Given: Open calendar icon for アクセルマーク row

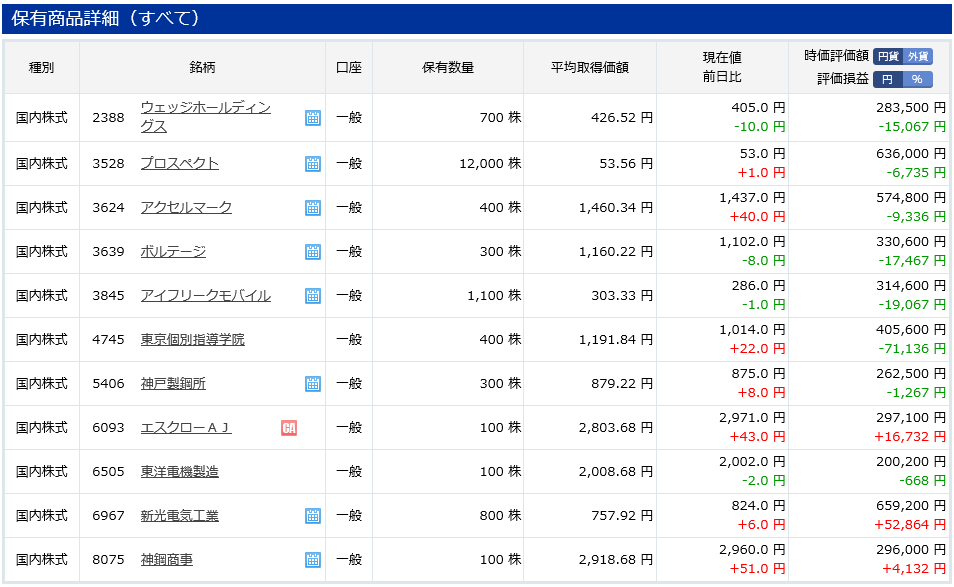Looking at the screenshot, I should click(x=313, y=208).
